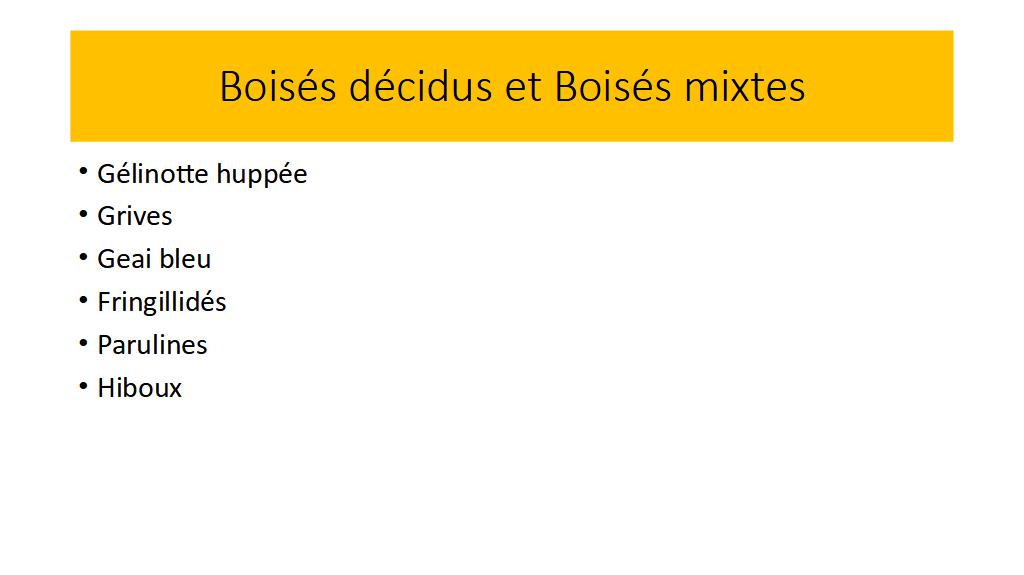Click the bullet marker before "Gélinotte huppée"
Image resolution: width=1024 pixels, height=575 pixels.
(83, 172)
